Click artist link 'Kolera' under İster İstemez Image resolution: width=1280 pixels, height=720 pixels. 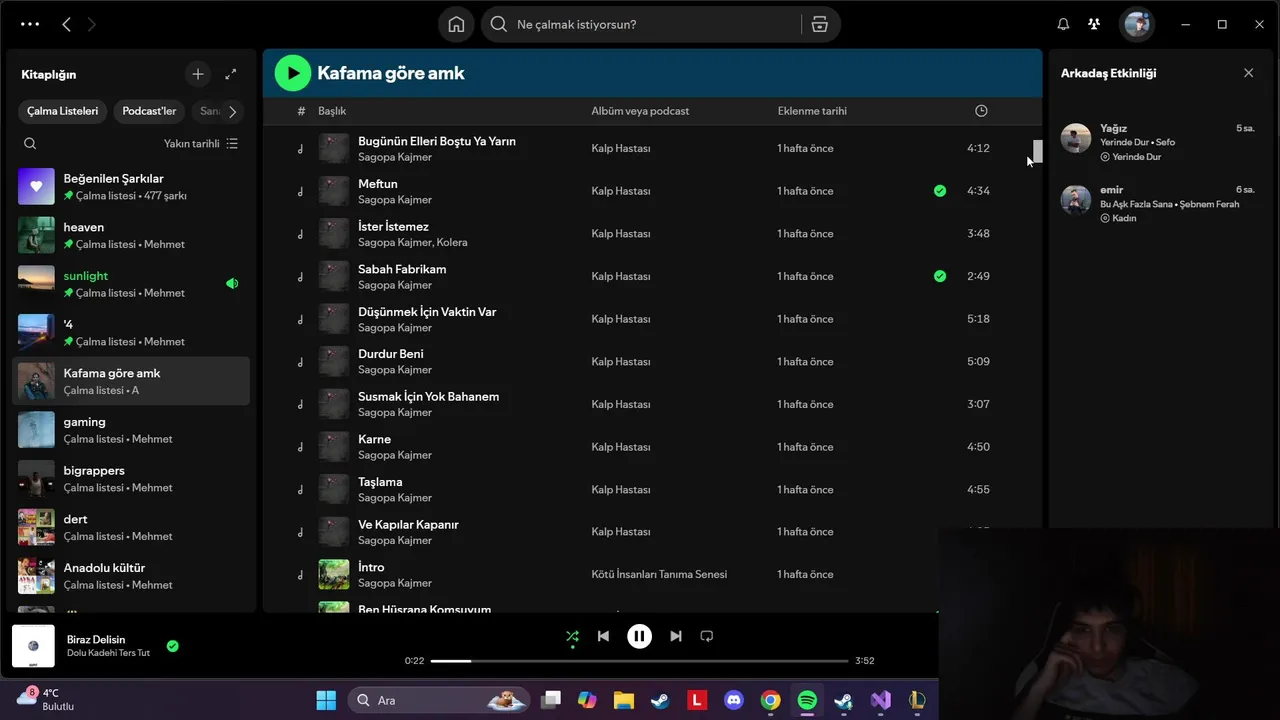(x=452, y=242)
